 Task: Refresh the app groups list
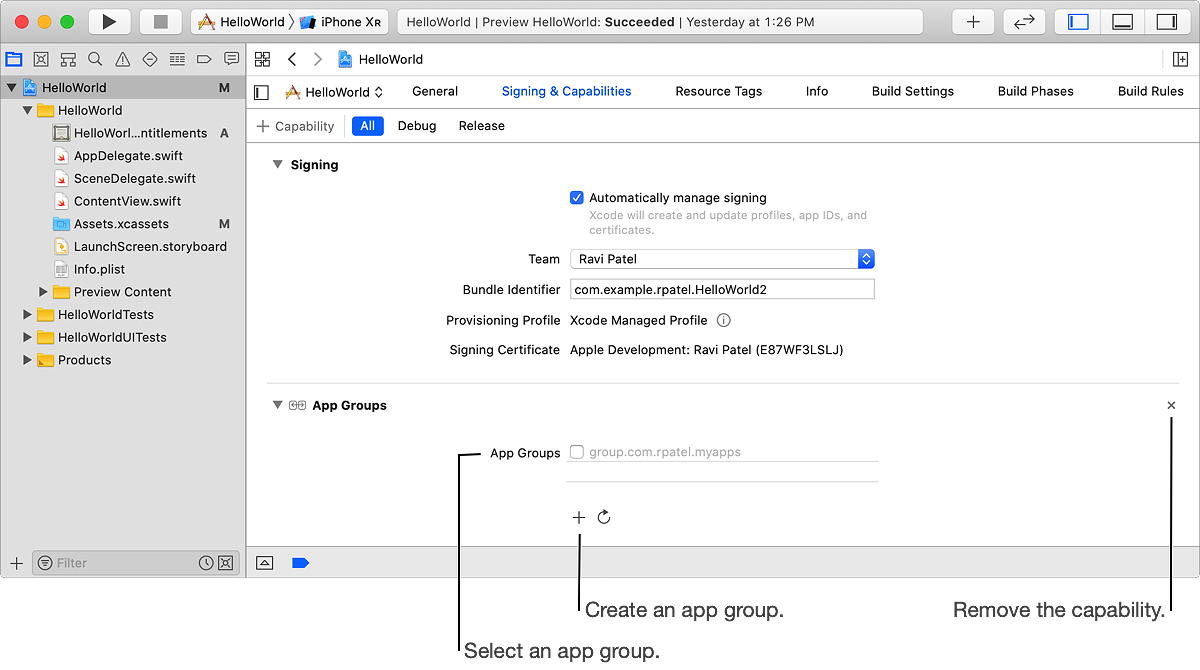click(604, 517)
